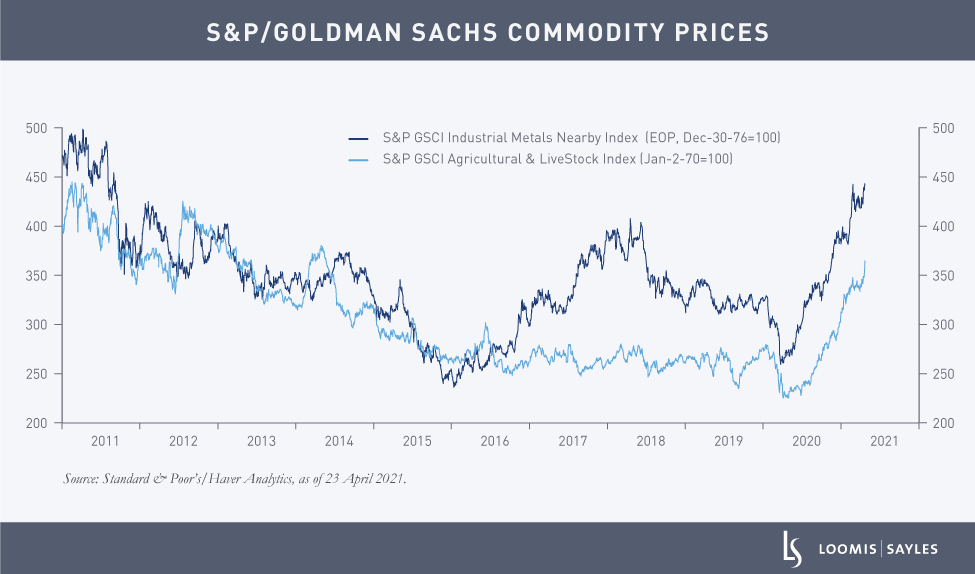Click the 2021 label on the x-axis

pyautogui.click(x=885, y=441)
